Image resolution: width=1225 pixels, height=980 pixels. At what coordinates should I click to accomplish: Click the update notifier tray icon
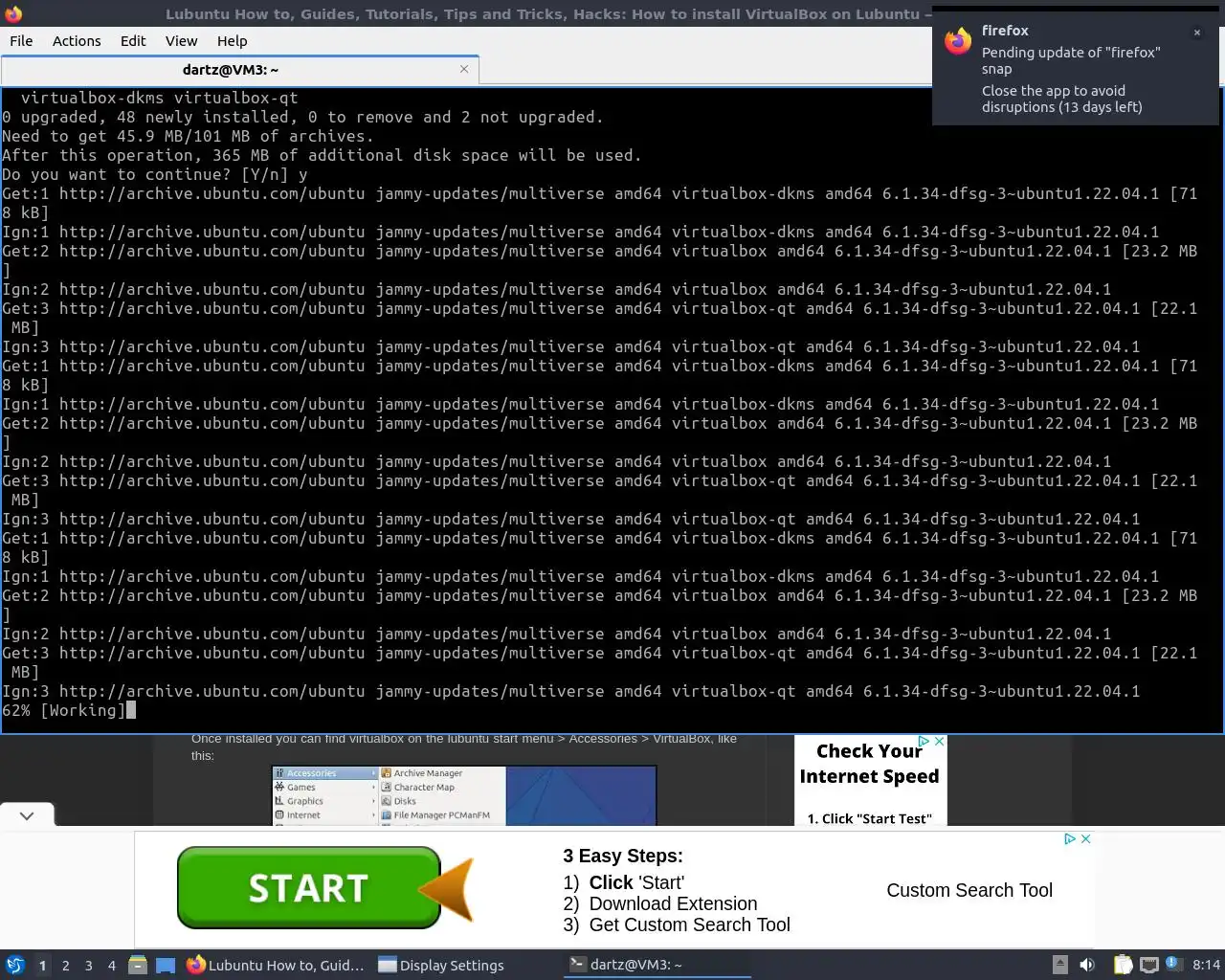tap(1175, 964)
